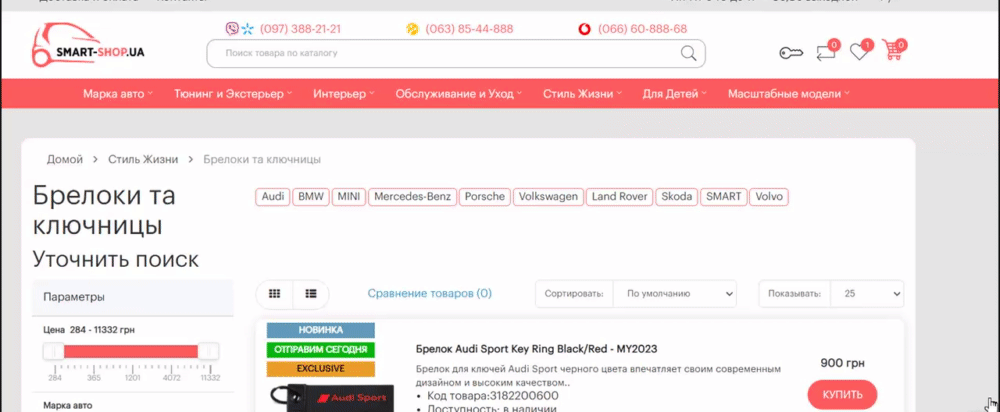
Task: Open Брелок Audi Sport Key Ring product
Action: pos(536,349)
